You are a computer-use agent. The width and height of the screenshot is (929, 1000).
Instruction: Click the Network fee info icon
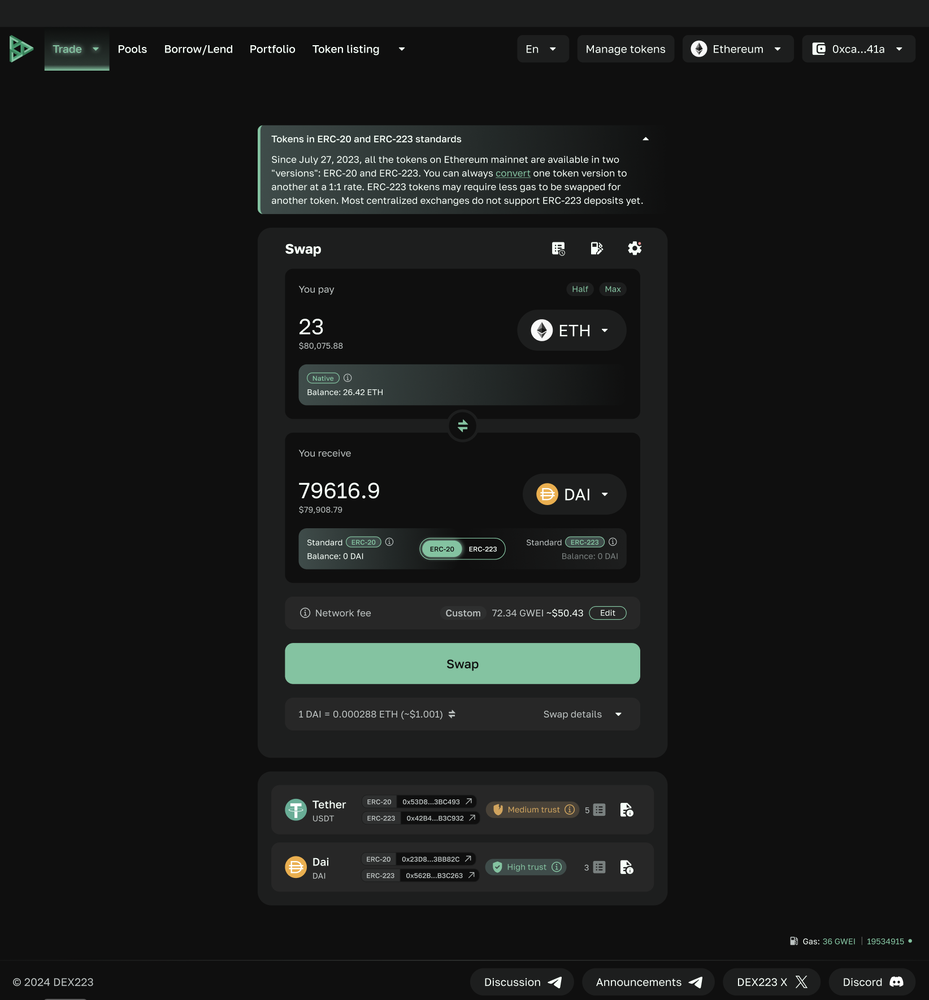pyautogui.click(x=305, y=613)
